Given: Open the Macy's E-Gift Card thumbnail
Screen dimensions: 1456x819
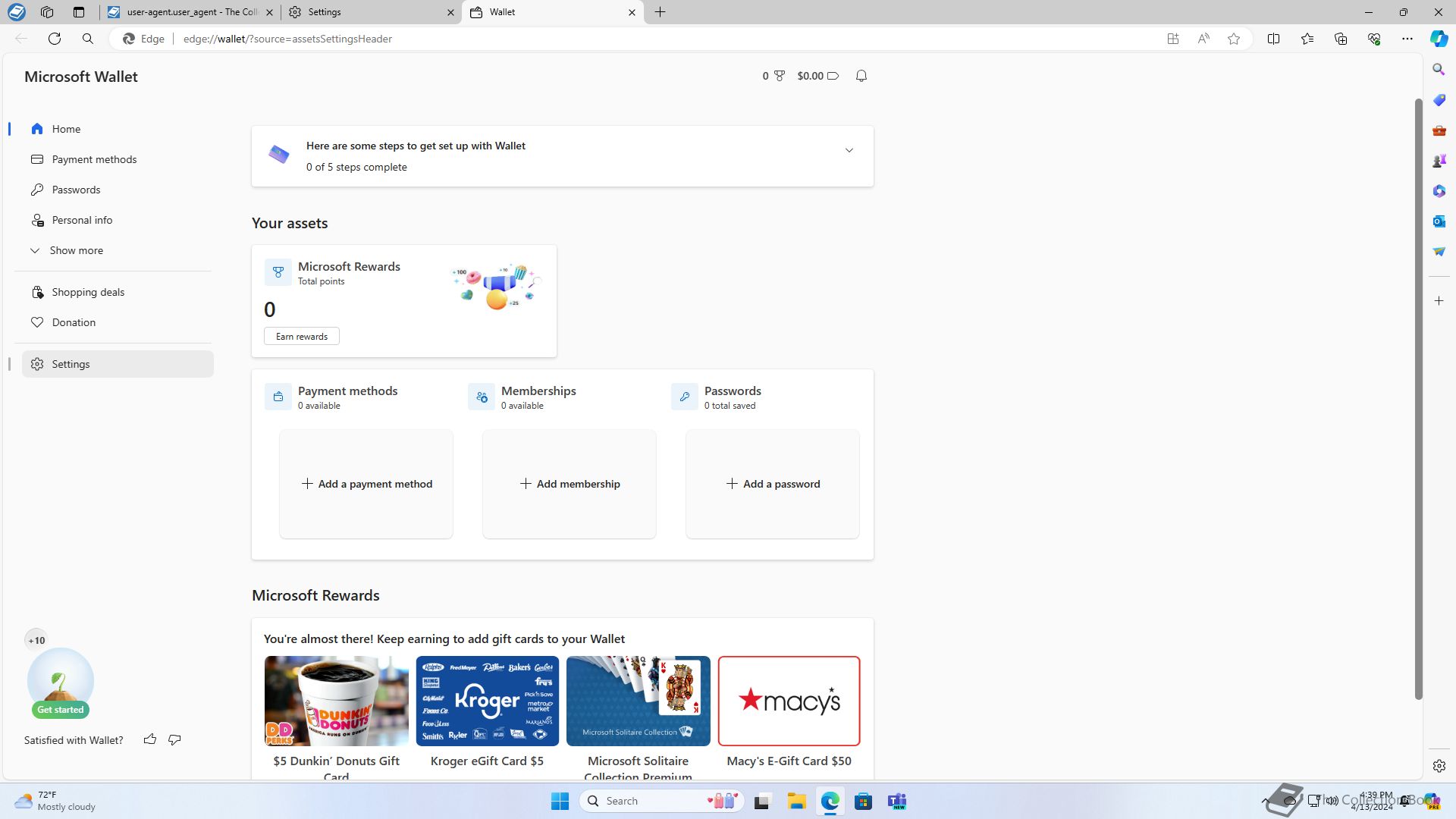Looking at the screenshot, I should coord(789,701).
